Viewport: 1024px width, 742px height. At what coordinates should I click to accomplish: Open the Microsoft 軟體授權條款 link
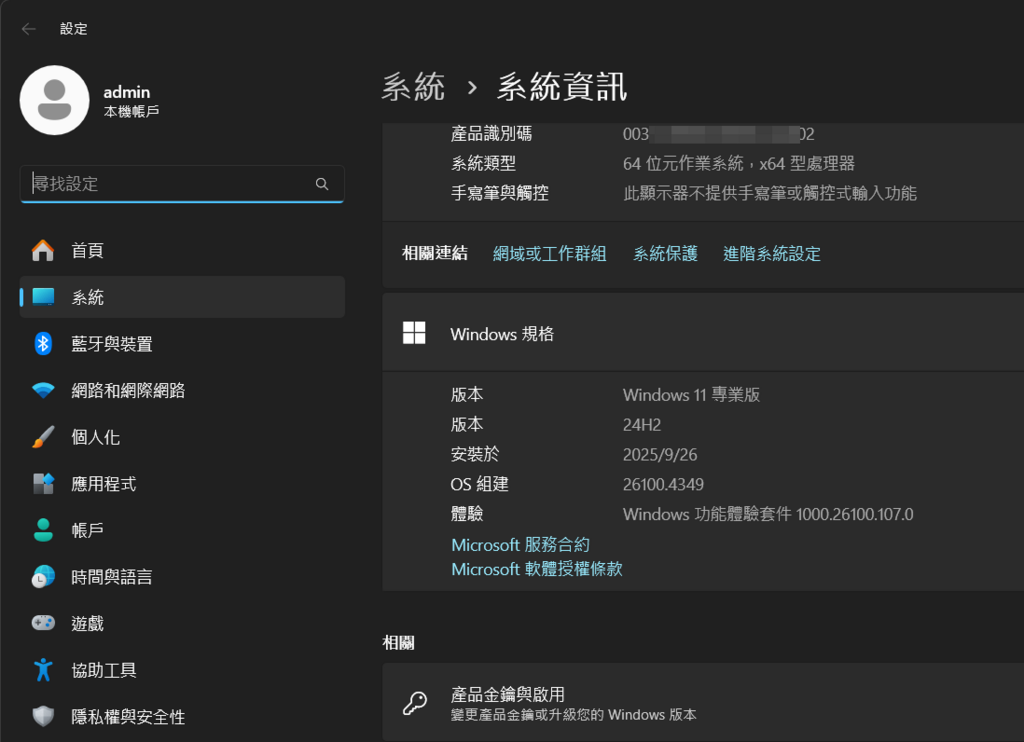pyautogui.click(x=536, y=569)
